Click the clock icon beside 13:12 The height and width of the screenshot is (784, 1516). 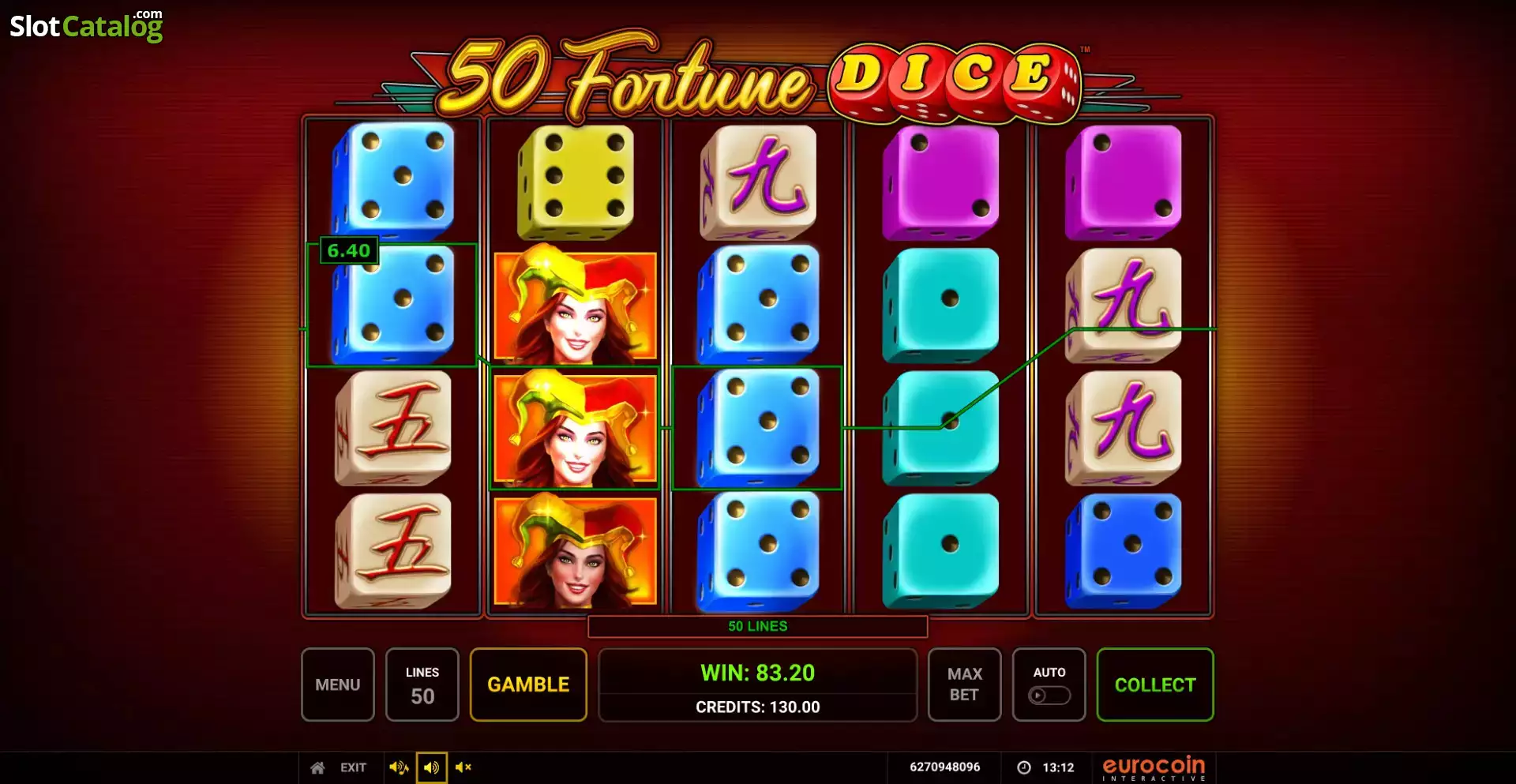(x=1023, y=767)
